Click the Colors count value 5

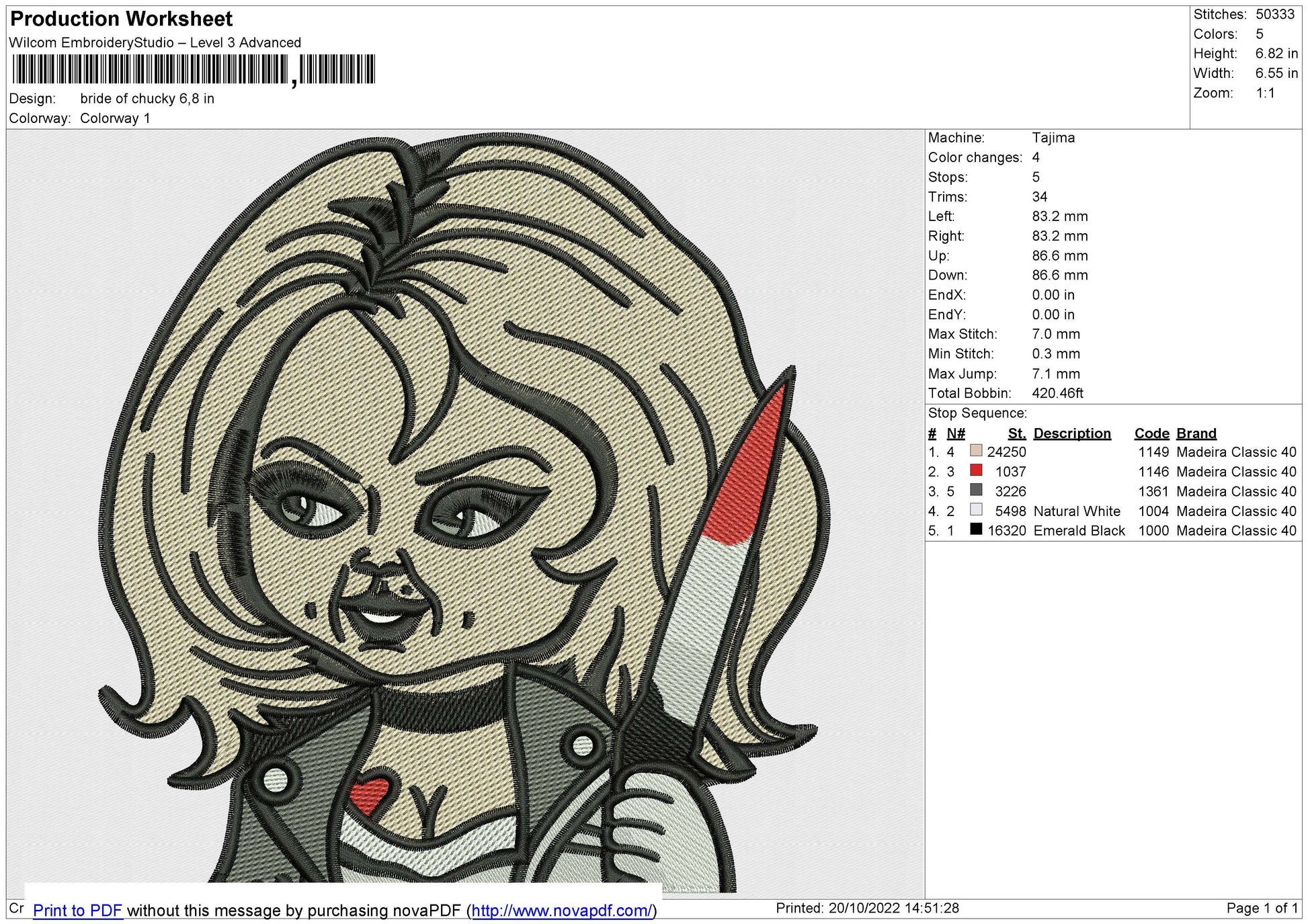[x=1260, y=34]
